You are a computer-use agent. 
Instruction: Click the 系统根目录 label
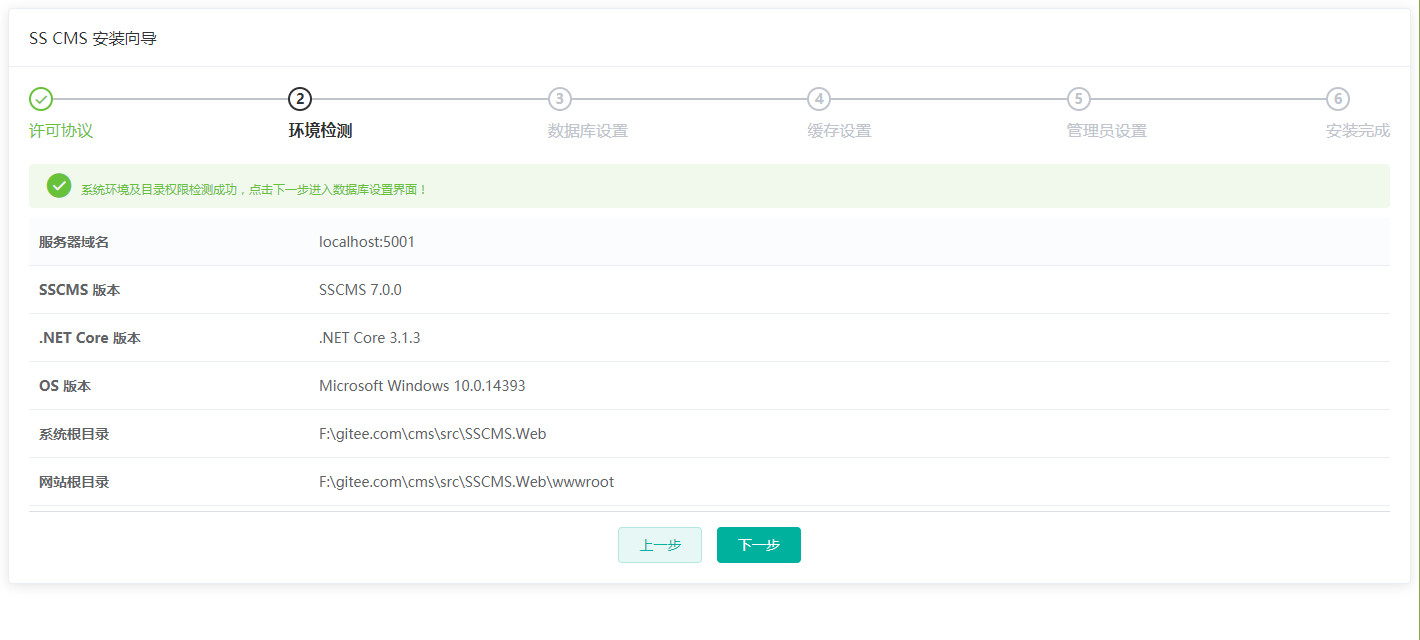[x=74, y=434]
